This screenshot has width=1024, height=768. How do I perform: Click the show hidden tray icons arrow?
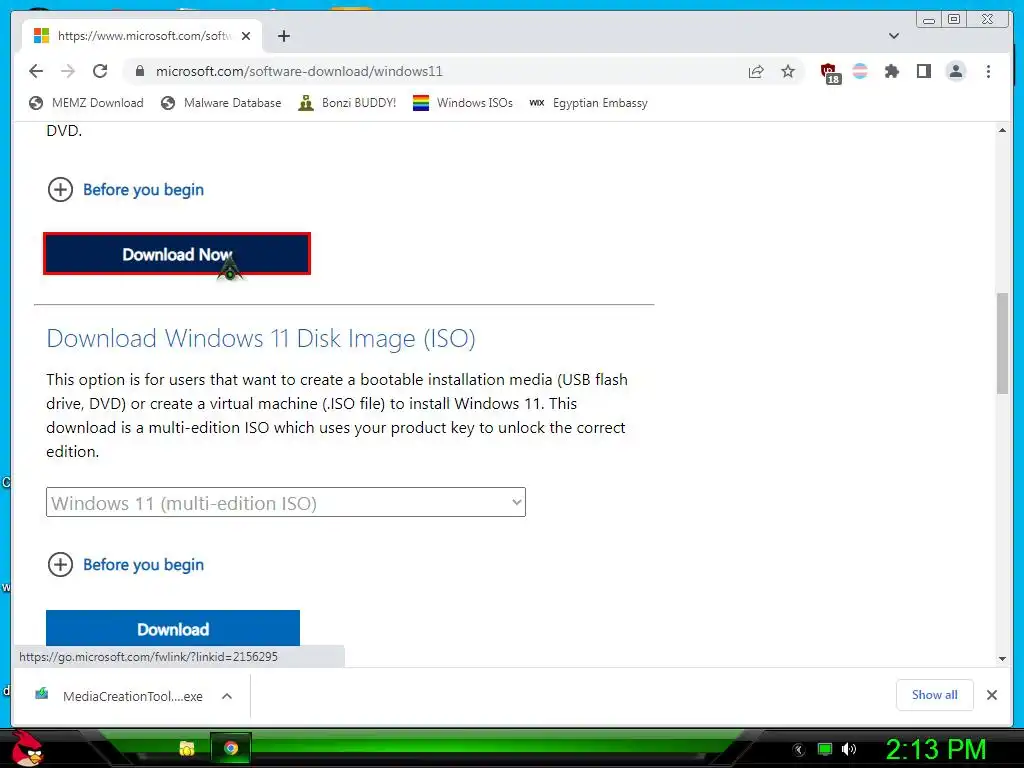click(x=799, y=750)
